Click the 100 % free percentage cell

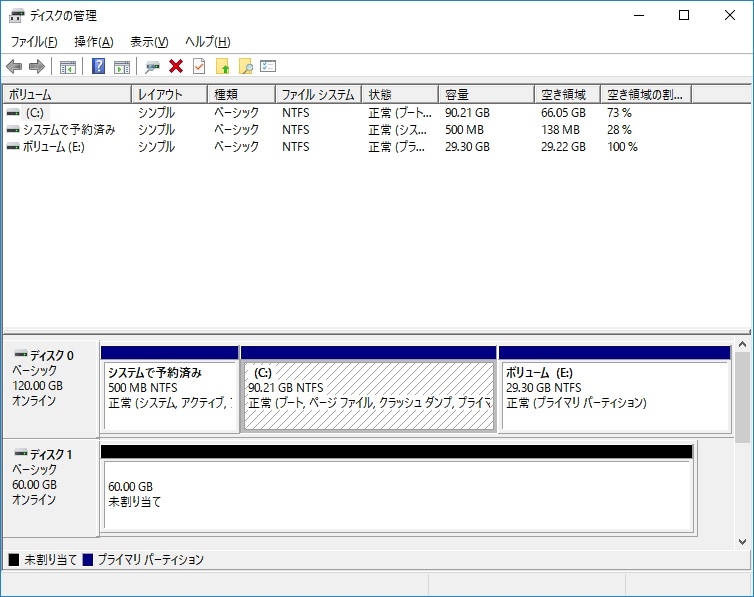pos(622,146)
